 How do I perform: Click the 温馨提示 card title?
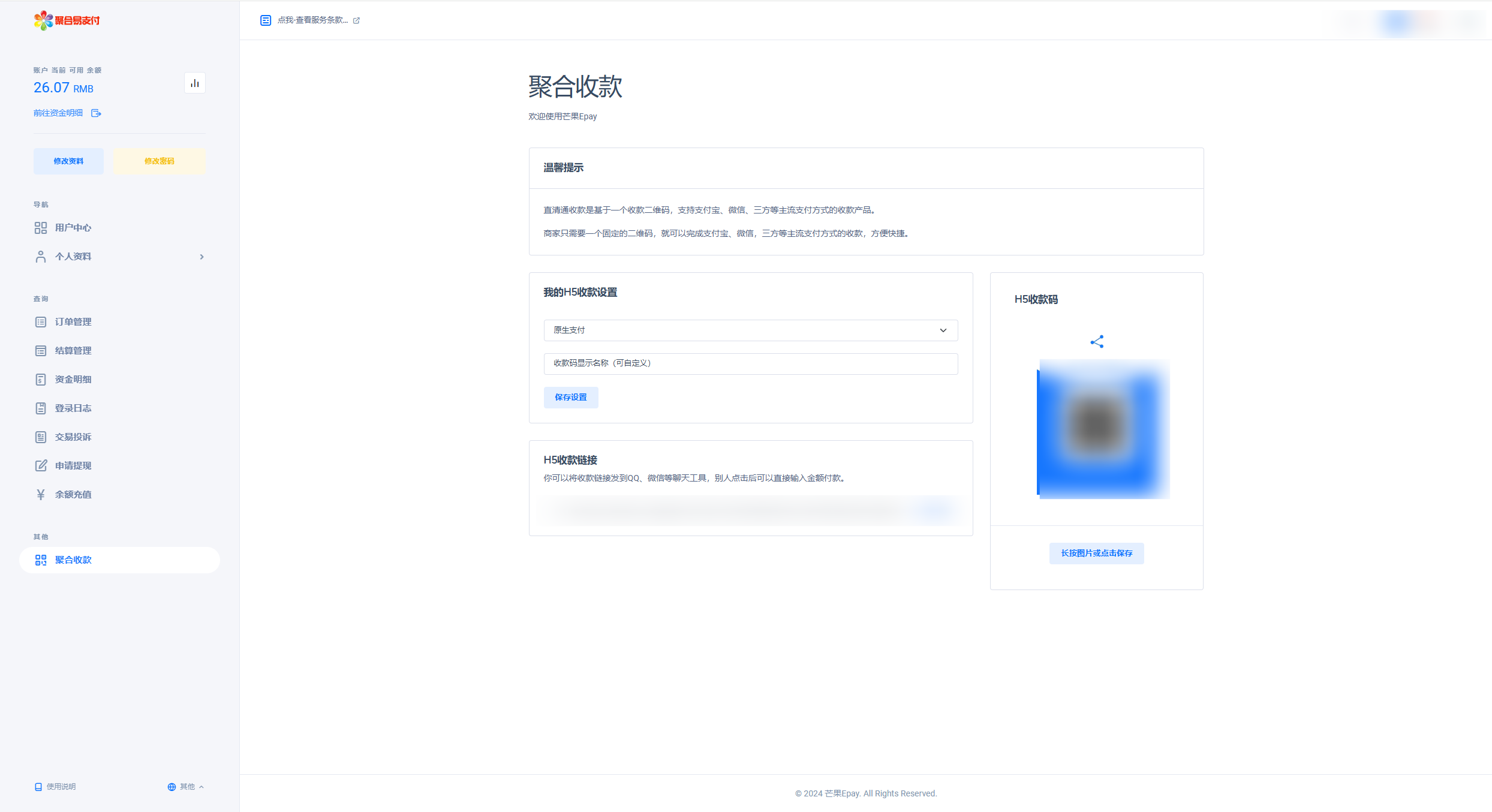click(x=564, y=168)
